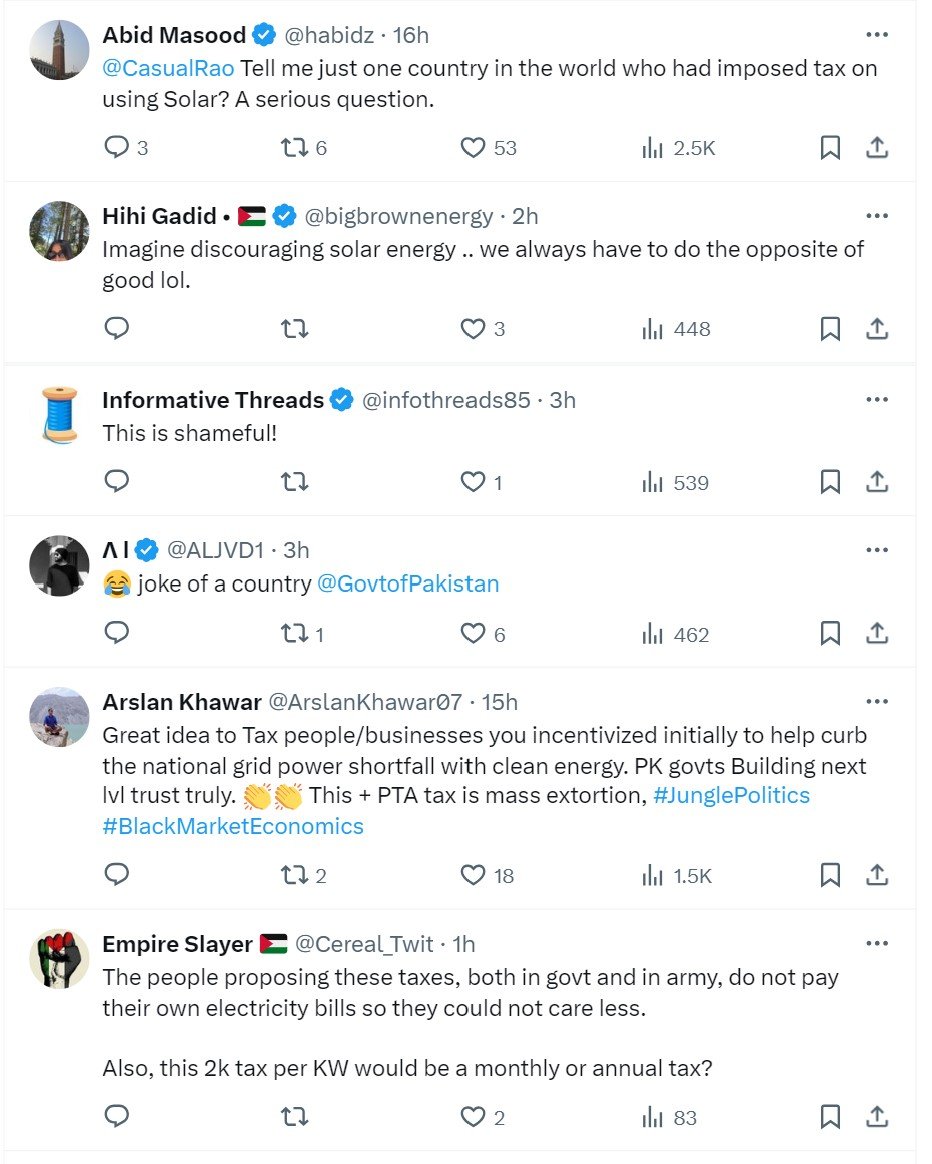
Task: Retweet Abid Masood's solar tax question
Action: [x=293, y=148]
